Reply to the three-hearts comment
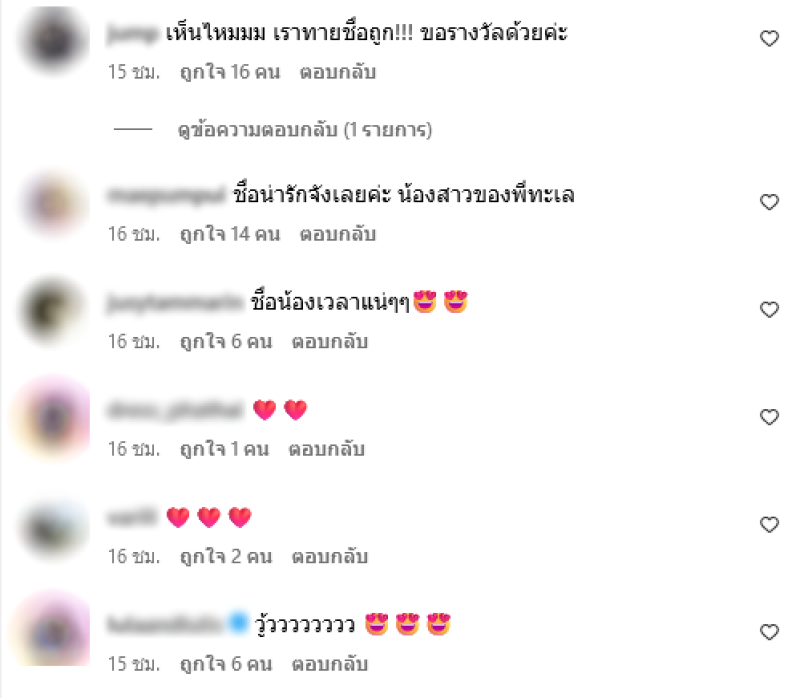Image resolution: width=800 pixels, height=698 pixels. pos(330,557)
